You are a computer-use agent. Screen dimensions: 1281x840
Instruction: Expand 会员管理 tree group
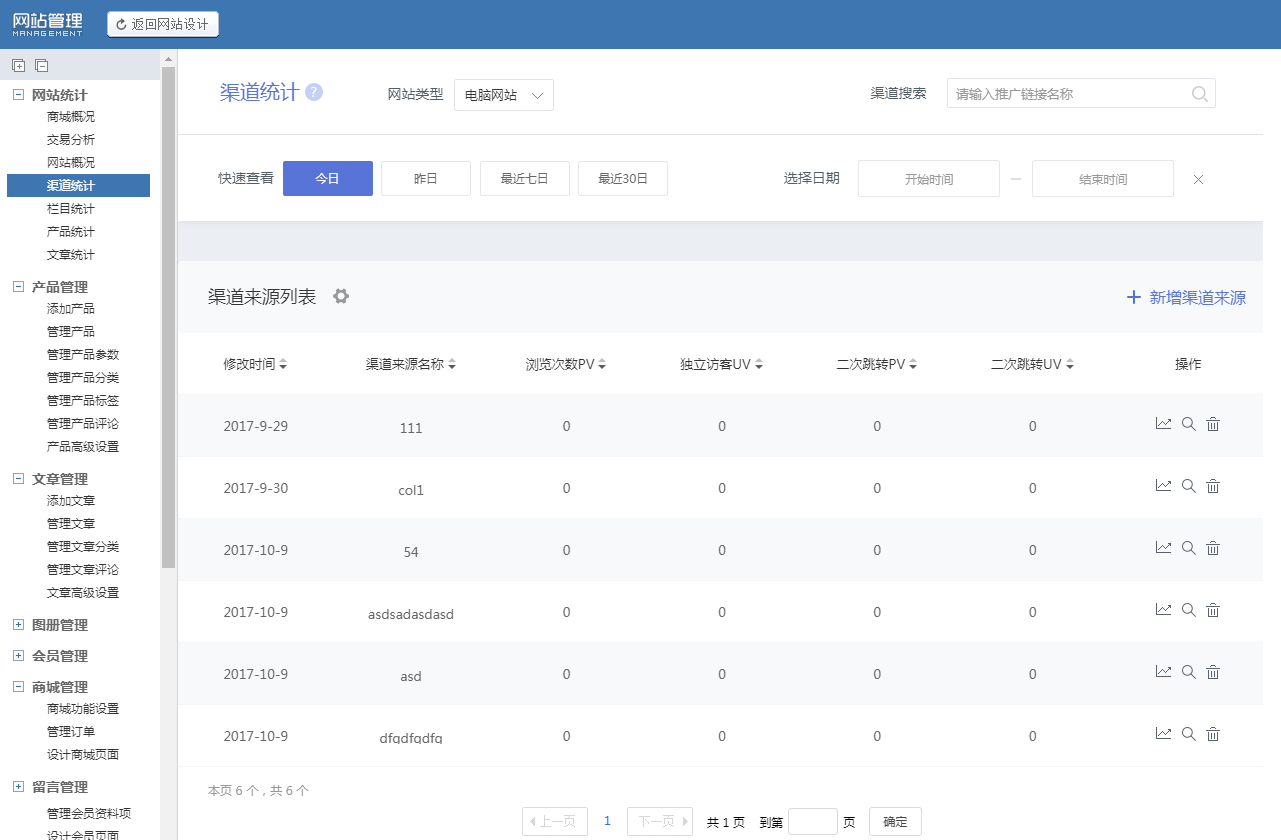pyautogui.click(x=18, y=656)
